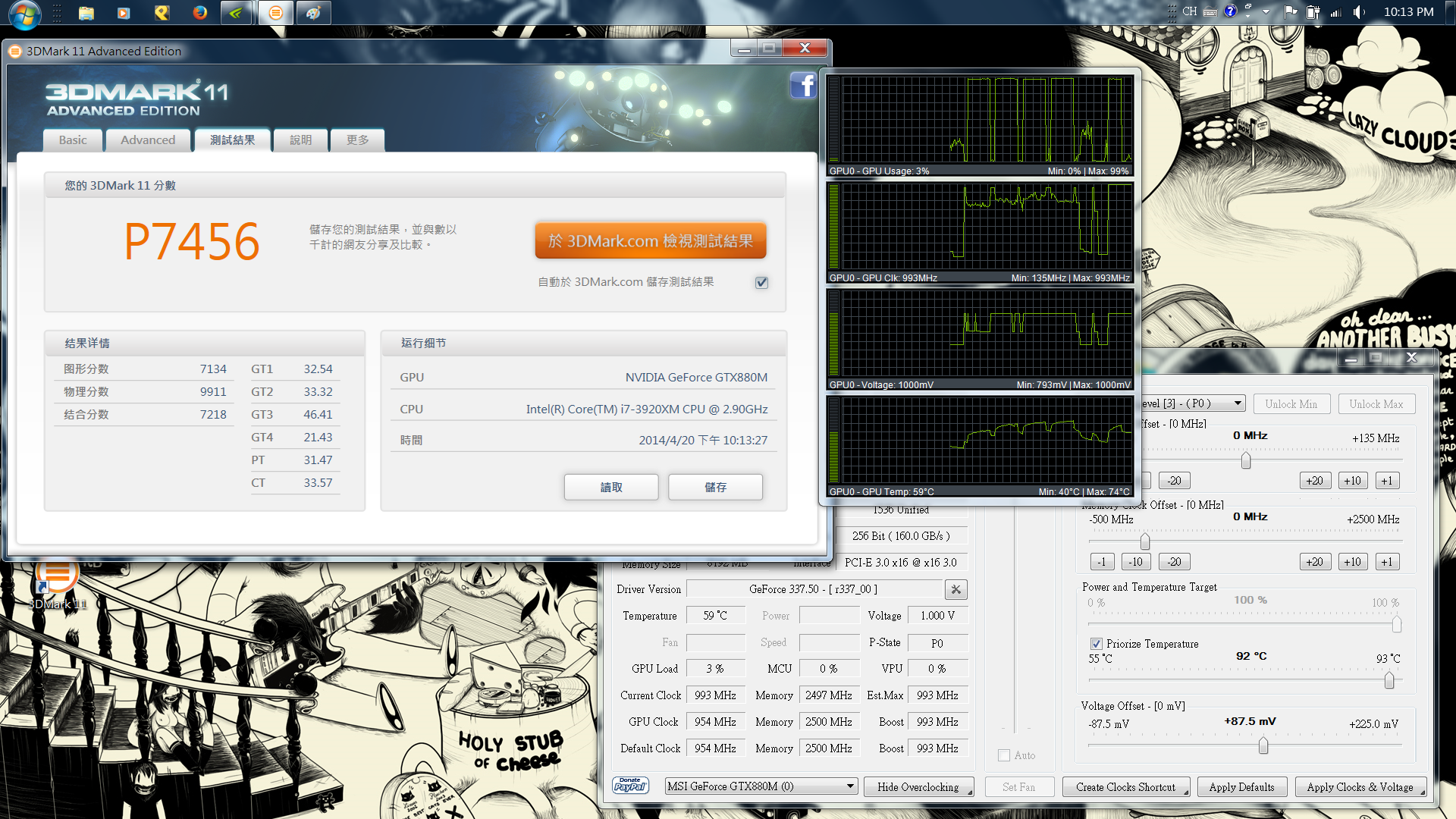Click the temperature target slider handle
Viewport: 1456px width, 819px height.
1389,681
